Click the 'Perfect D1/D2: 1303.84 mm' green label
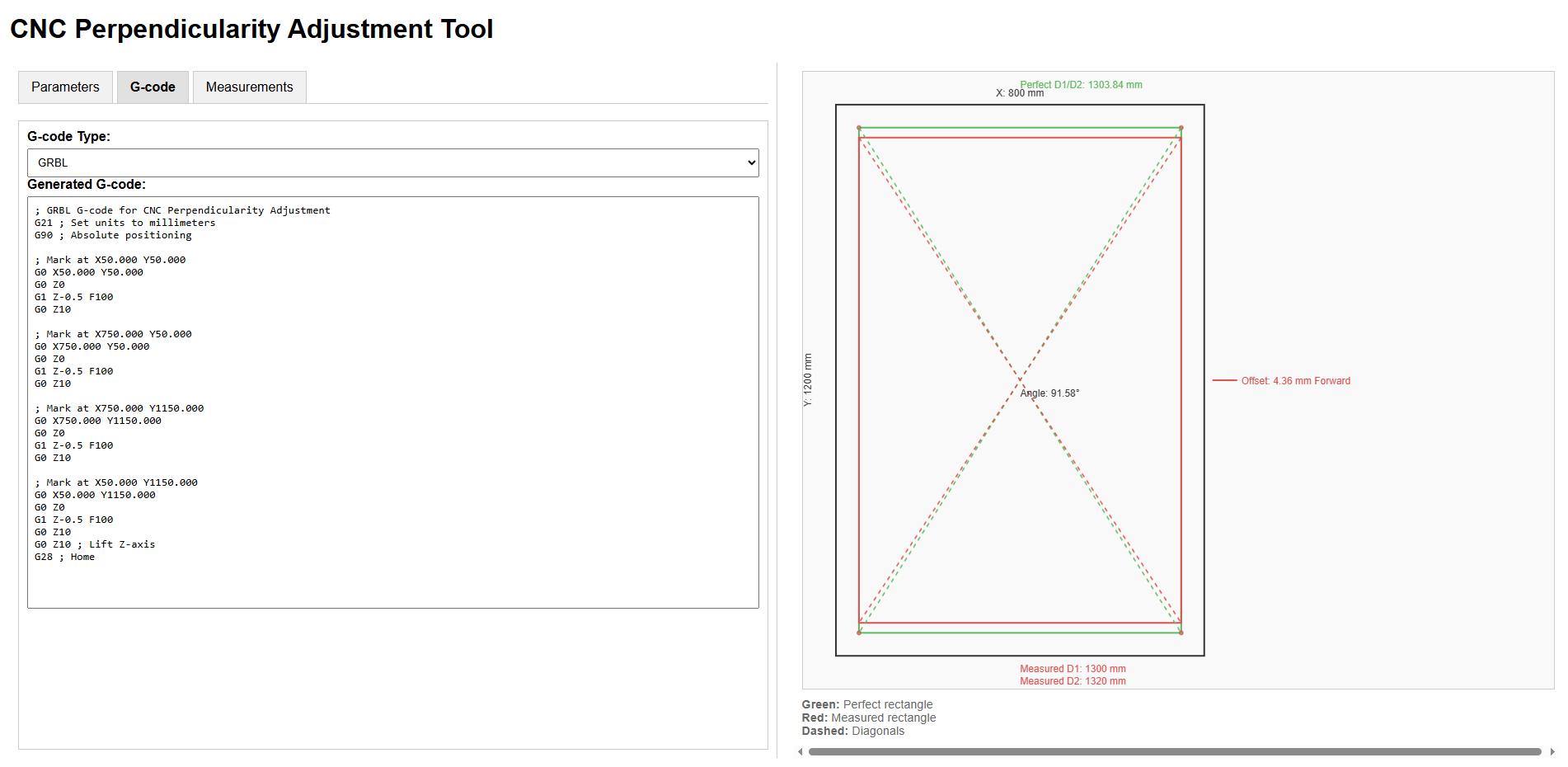Screen dimensions: 1568x767 [1081, 85]
